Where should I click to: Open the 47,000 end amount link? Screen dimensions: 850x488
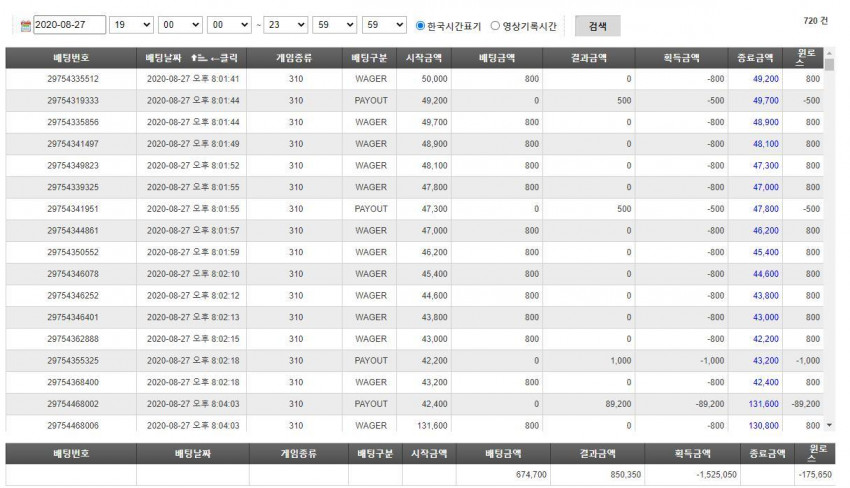point(765,187)
